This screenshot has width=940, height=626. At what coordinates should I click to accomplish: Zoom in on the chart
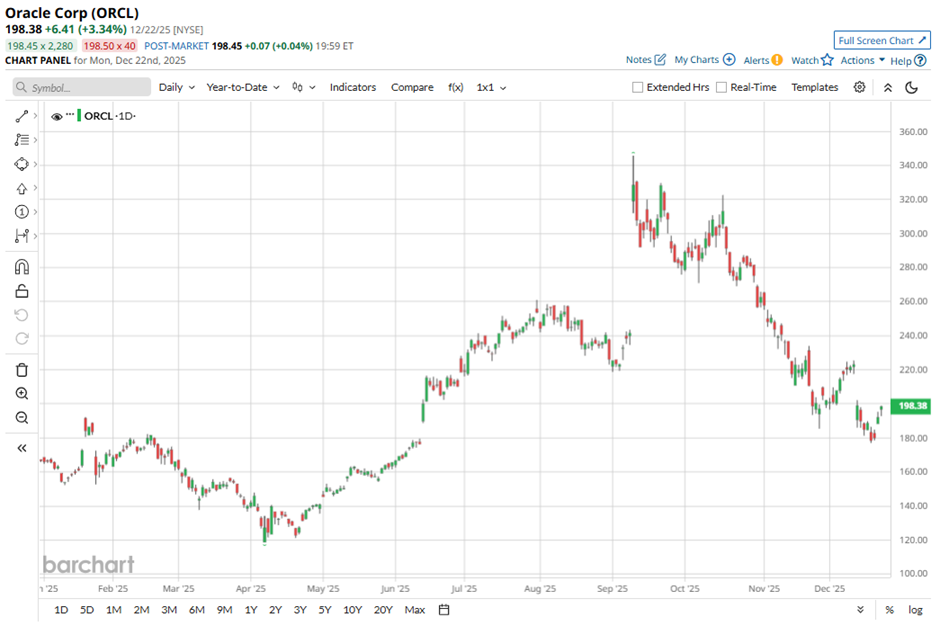pos(22,393)
